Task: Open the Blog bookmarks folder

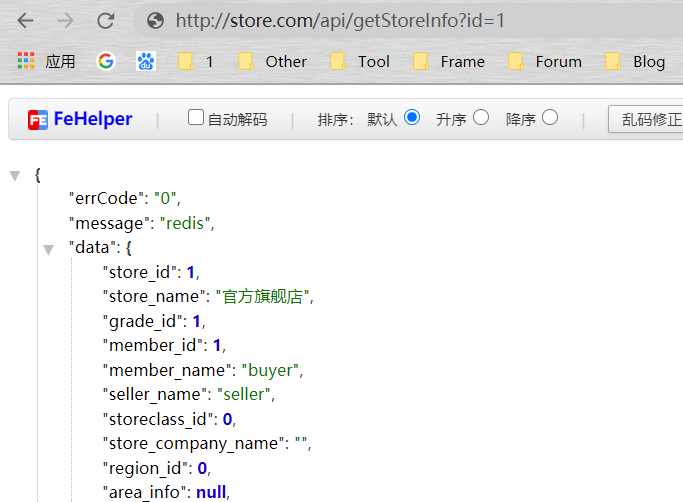Action: [x=635, y=61]
